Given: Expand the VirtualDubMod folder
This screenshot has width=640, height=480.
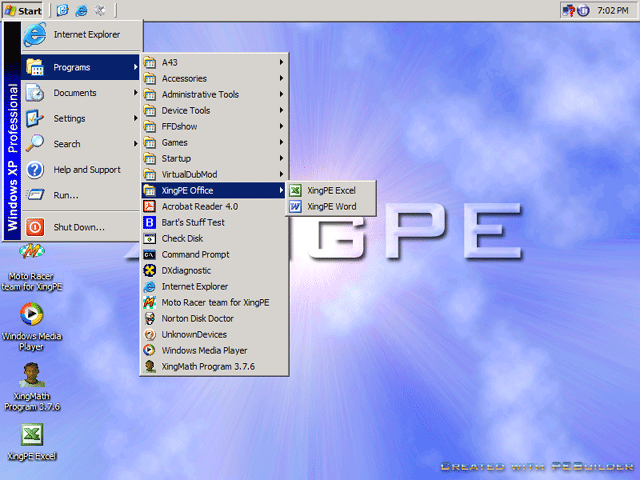Looking at the screenshot, I should pyautogui.click(x=213, y=174).
